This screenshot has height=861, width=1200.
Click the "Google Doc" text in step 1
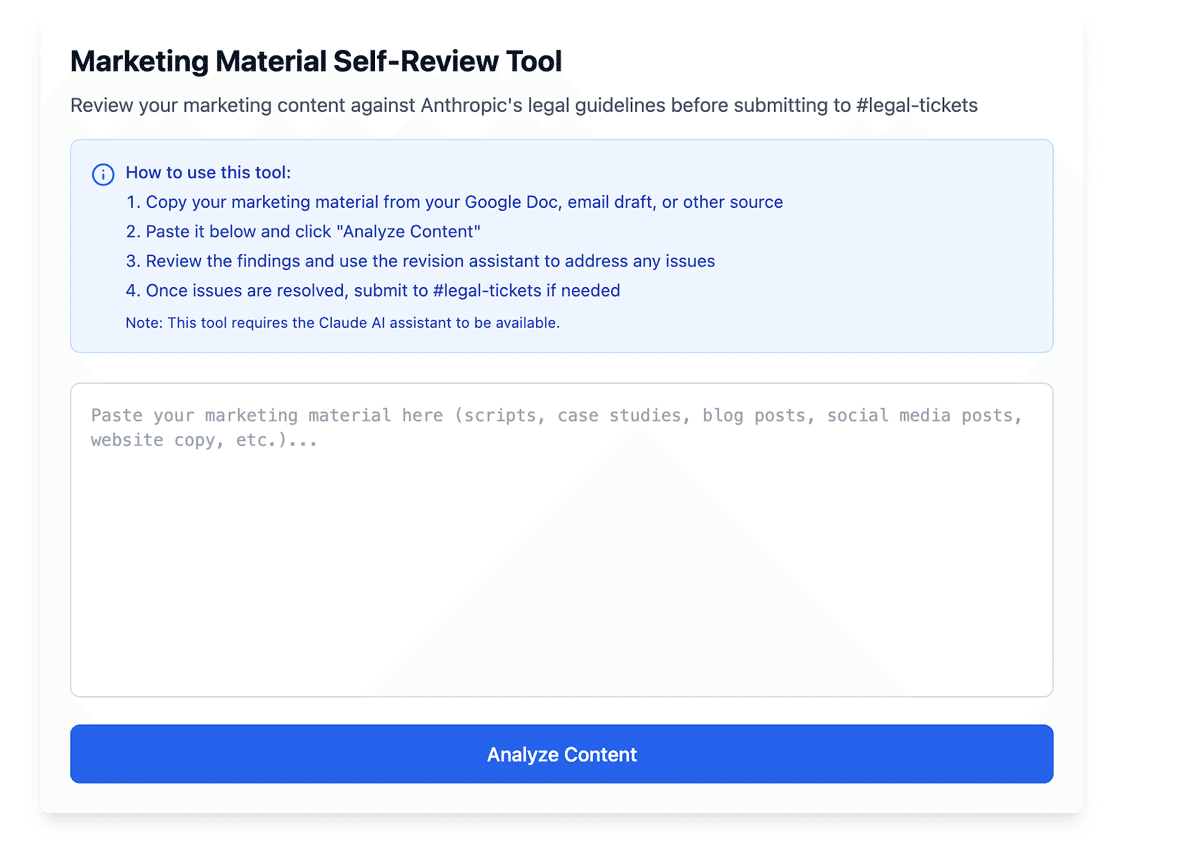pos(510,202)
